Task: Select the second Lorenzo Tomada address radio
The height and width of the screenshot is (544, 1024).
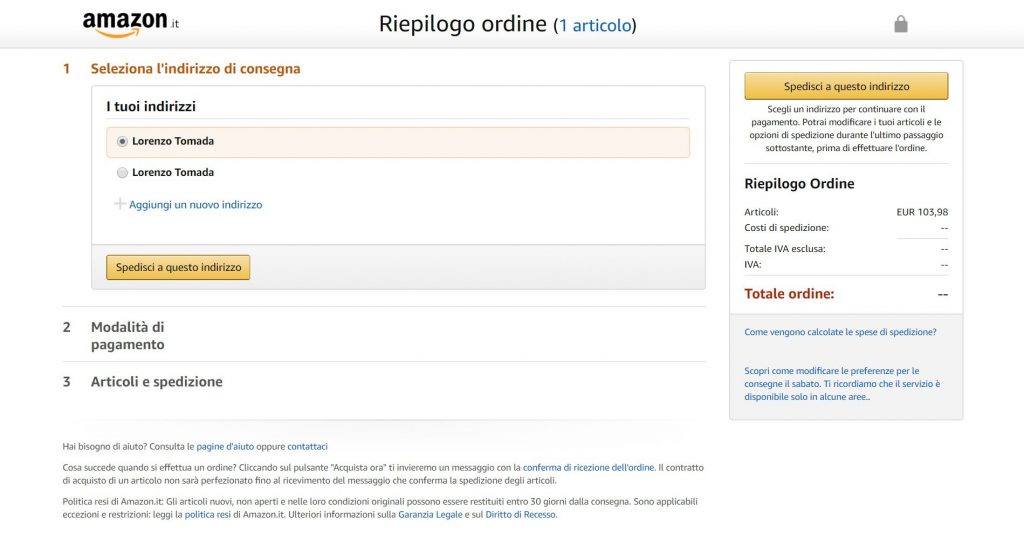Action: pos(123,173)
